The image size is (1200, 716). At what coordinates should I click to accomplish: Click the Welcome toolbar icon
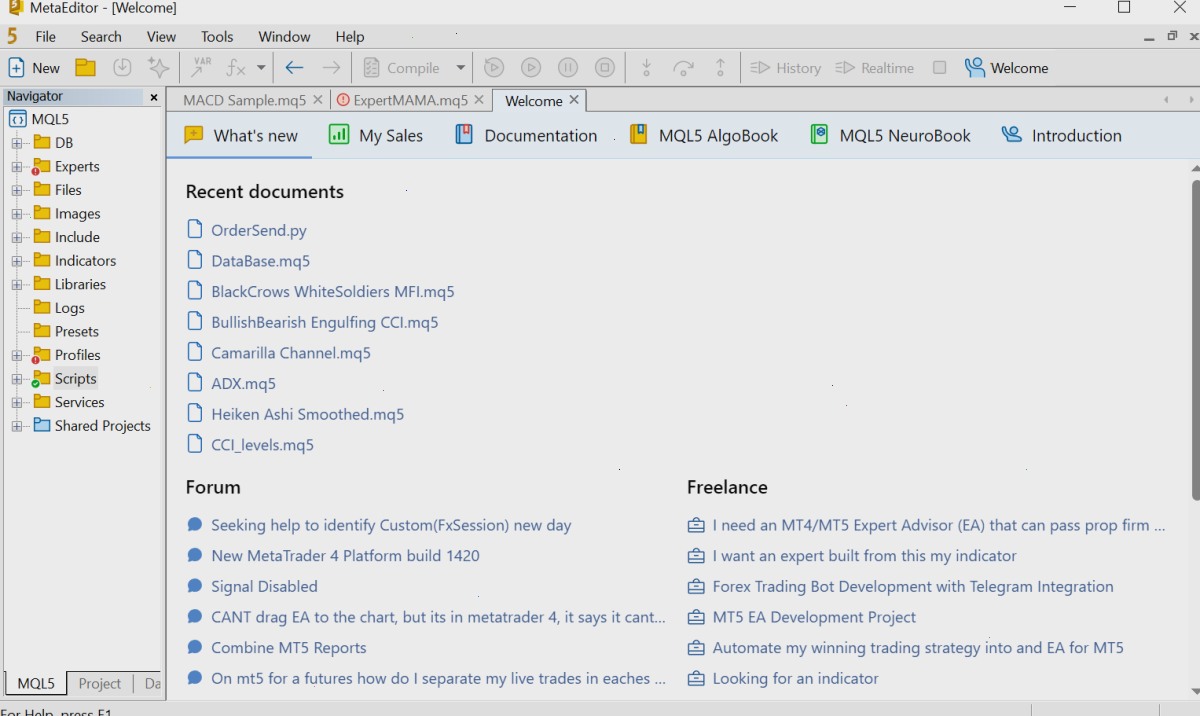(x=1006, y=68)
